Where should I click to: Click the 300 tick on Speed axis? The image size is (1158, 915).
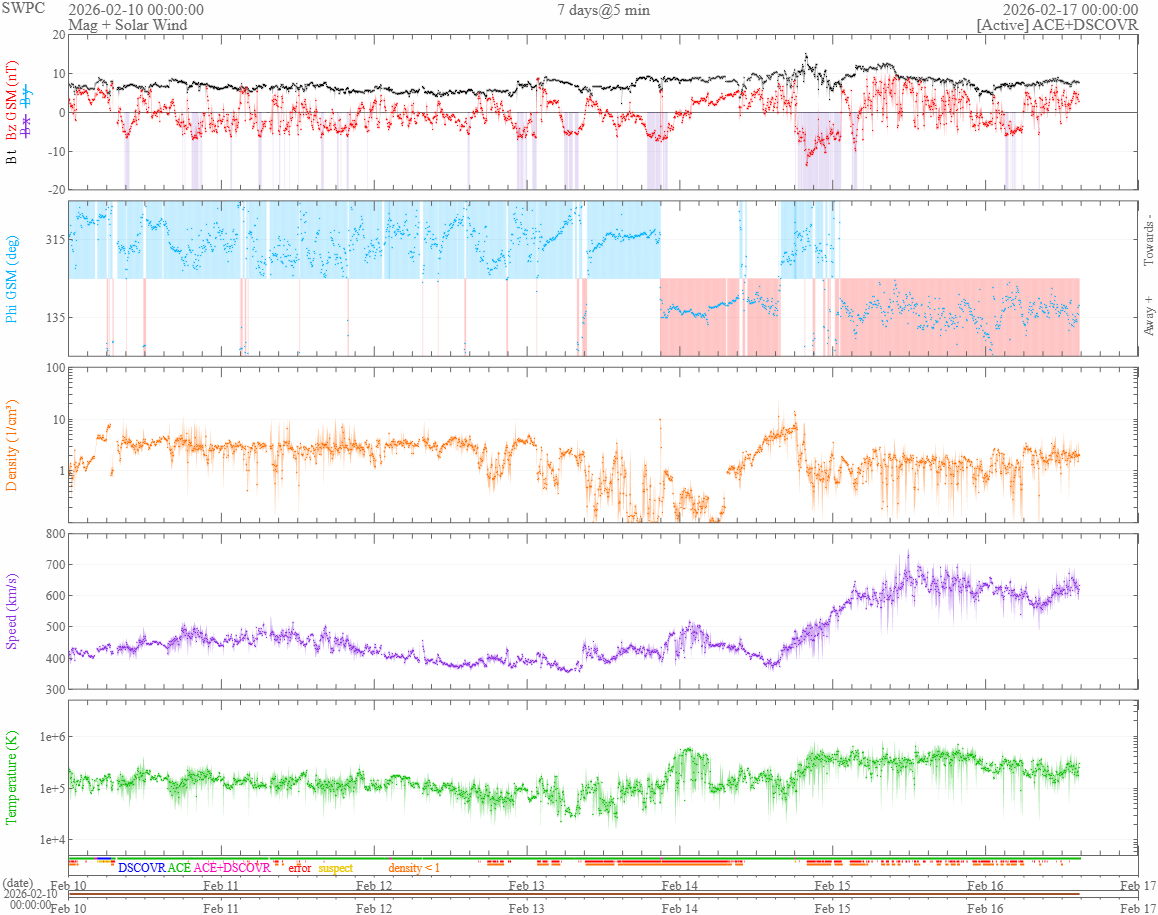(x=56, y=690)
